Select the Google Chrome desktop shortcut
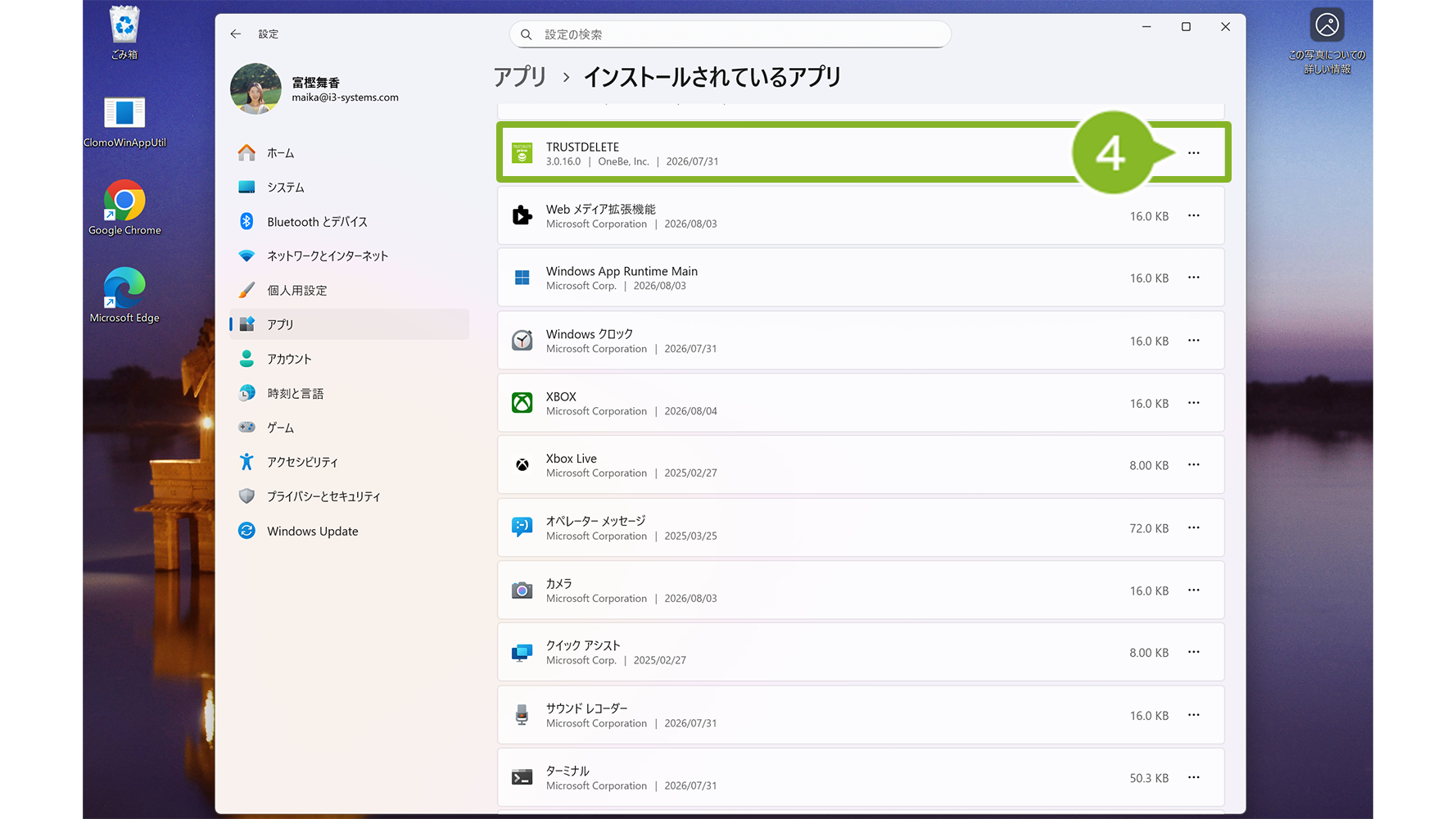This screenshot has width=1456, height=819. click(x=124, y=208)
